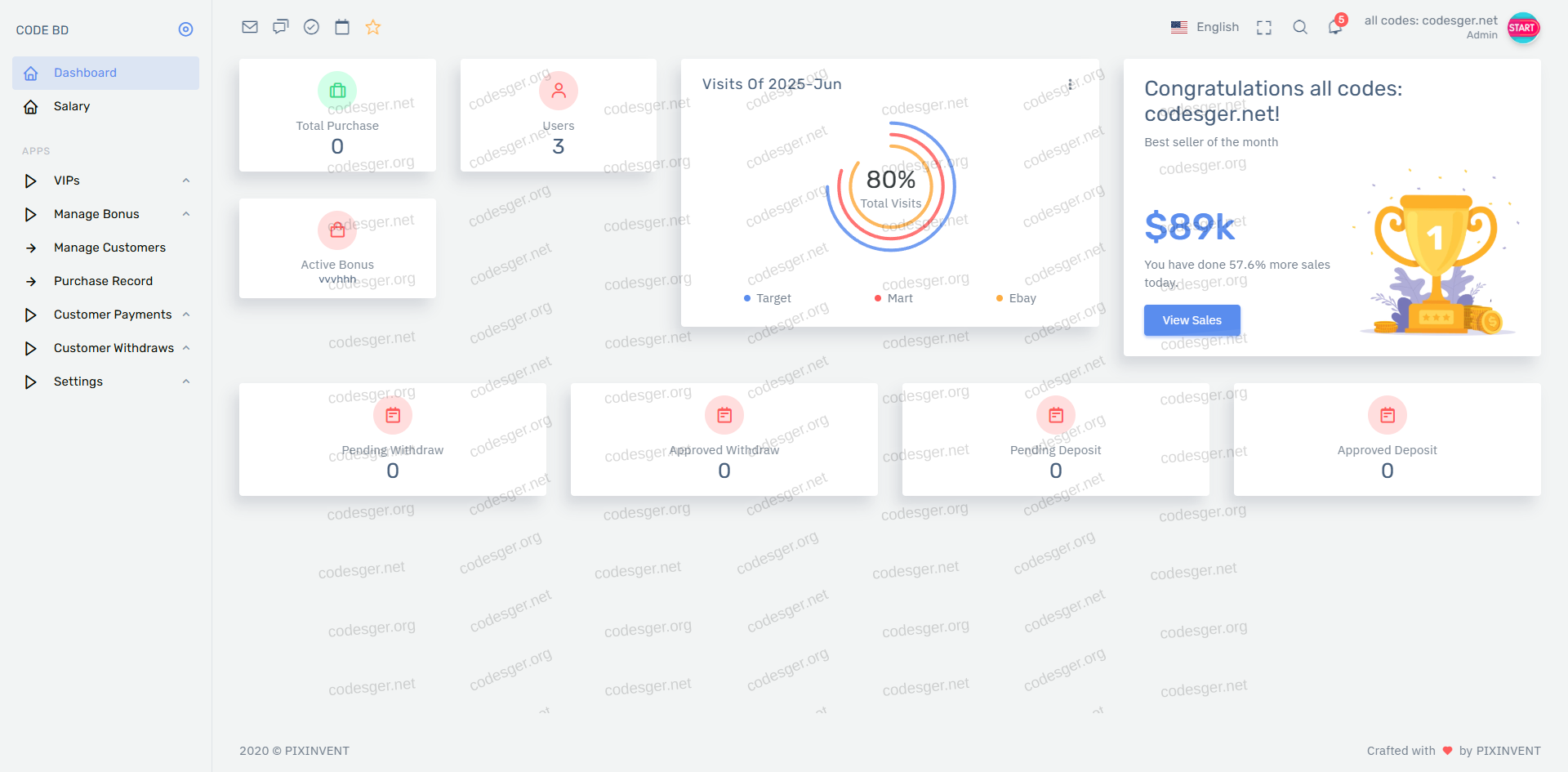Click the star bookmark icon
This screenshot has height=772, width=1568.
(373, 27)
